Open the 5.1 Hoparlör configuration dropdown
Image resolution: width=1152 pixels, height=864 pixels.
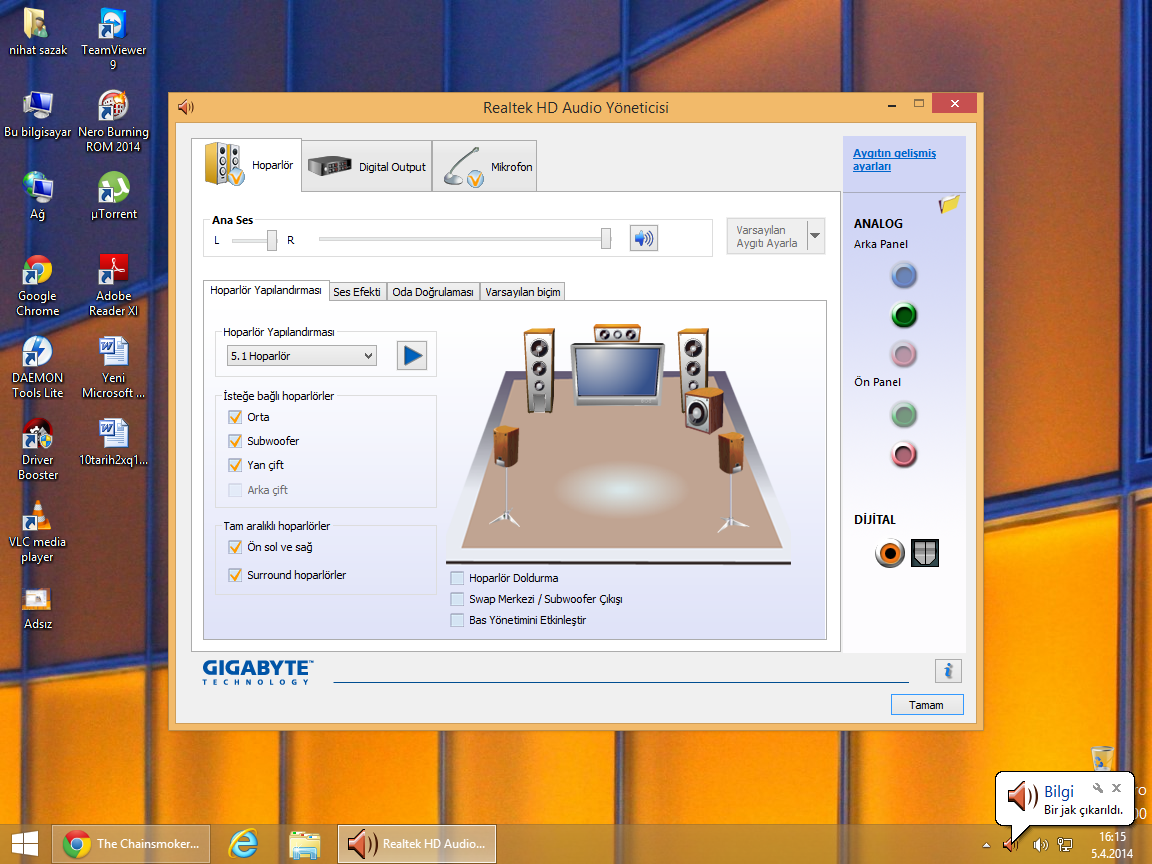302,356
